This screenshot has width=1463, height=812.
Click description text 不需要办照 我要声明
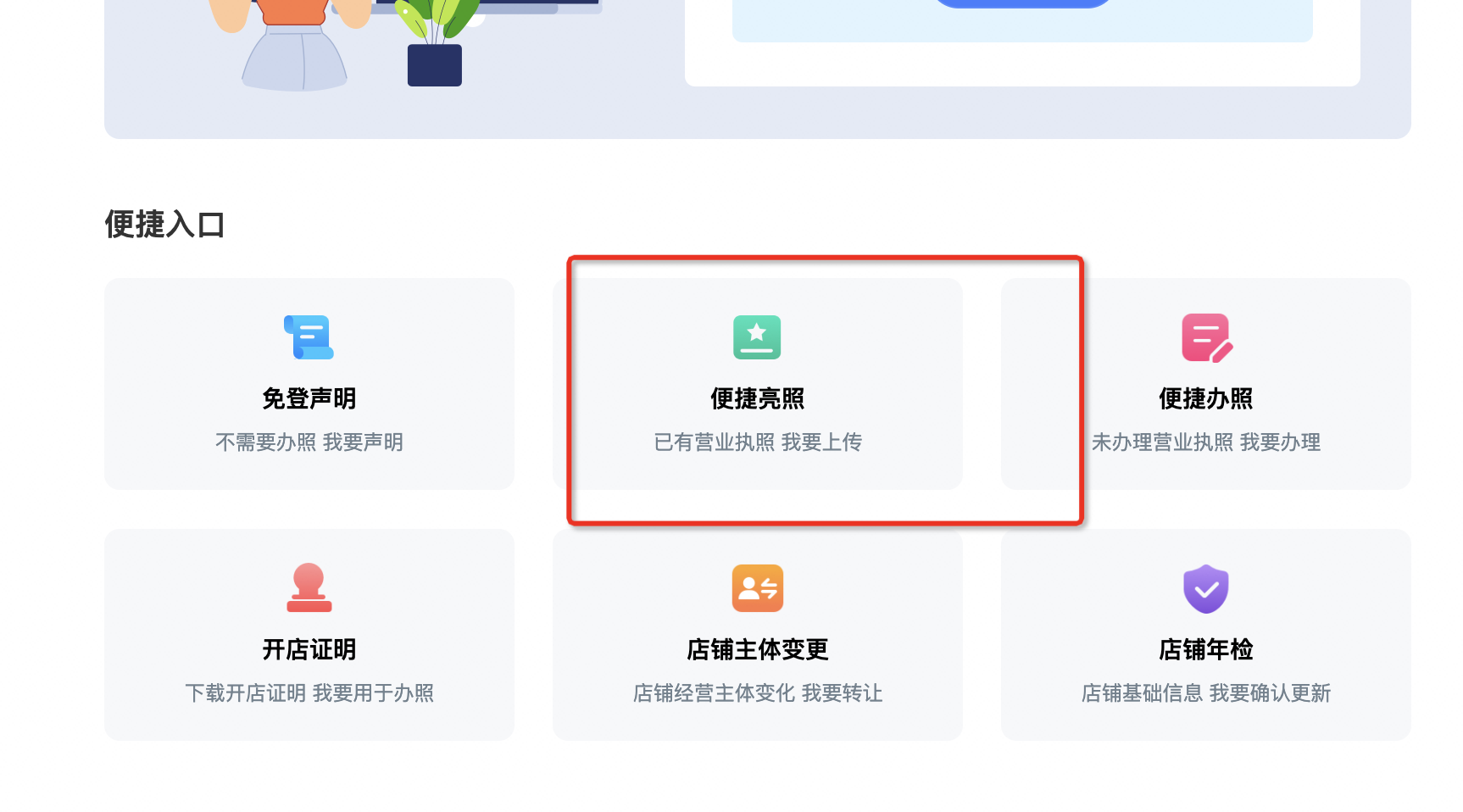coord(309,442)
